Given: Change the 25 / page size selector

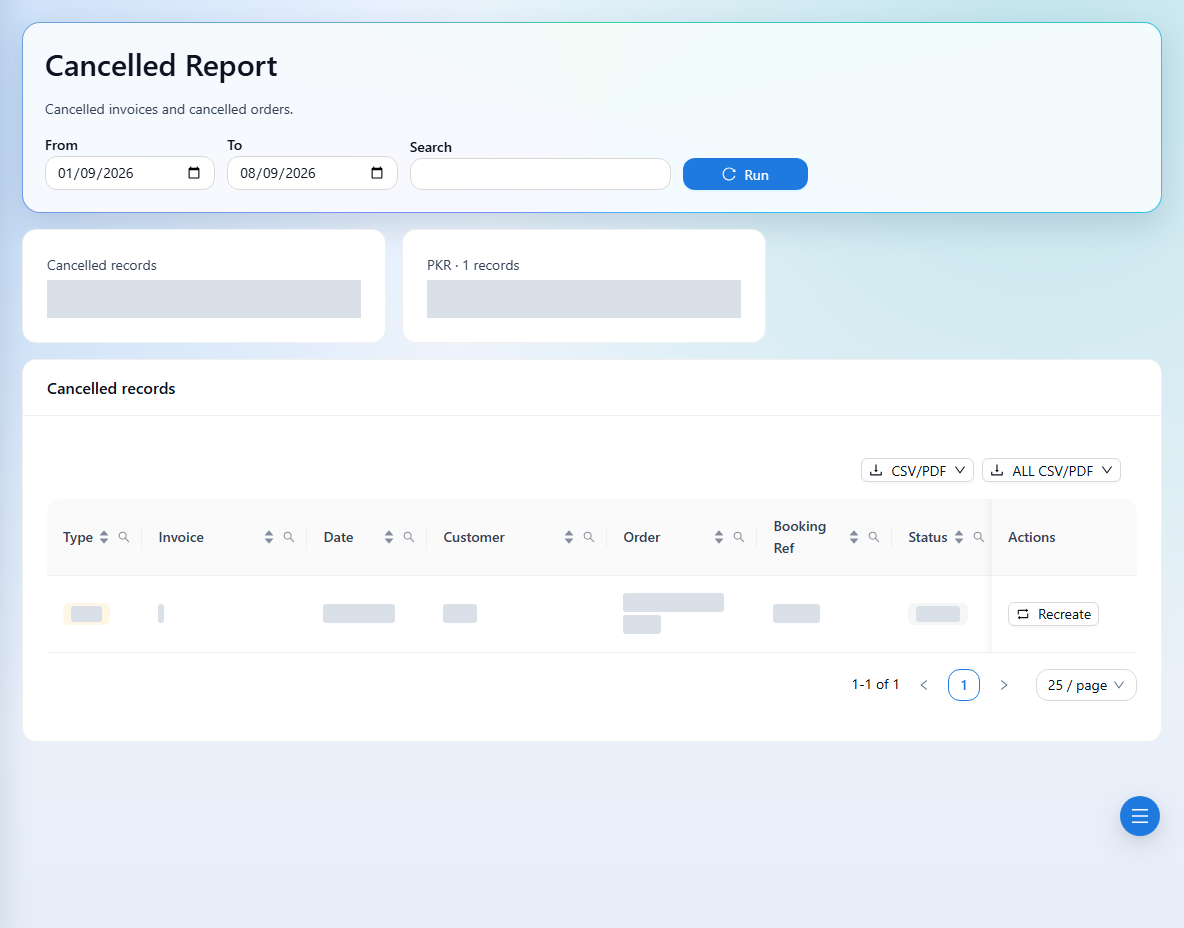Looking at the screenshot, I should [x=1086, y=685].
